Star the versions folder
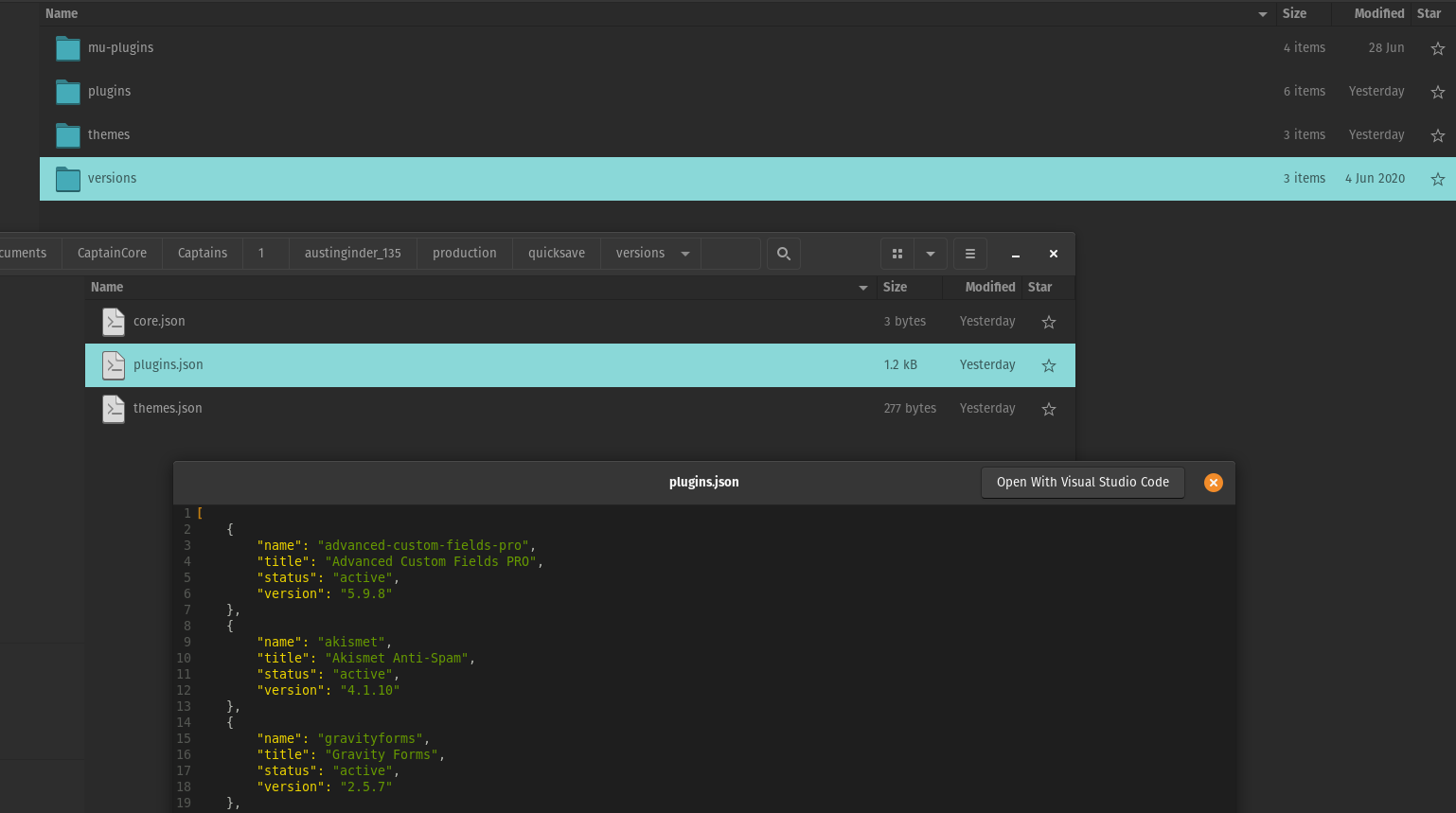 (x=1437, y=179)
